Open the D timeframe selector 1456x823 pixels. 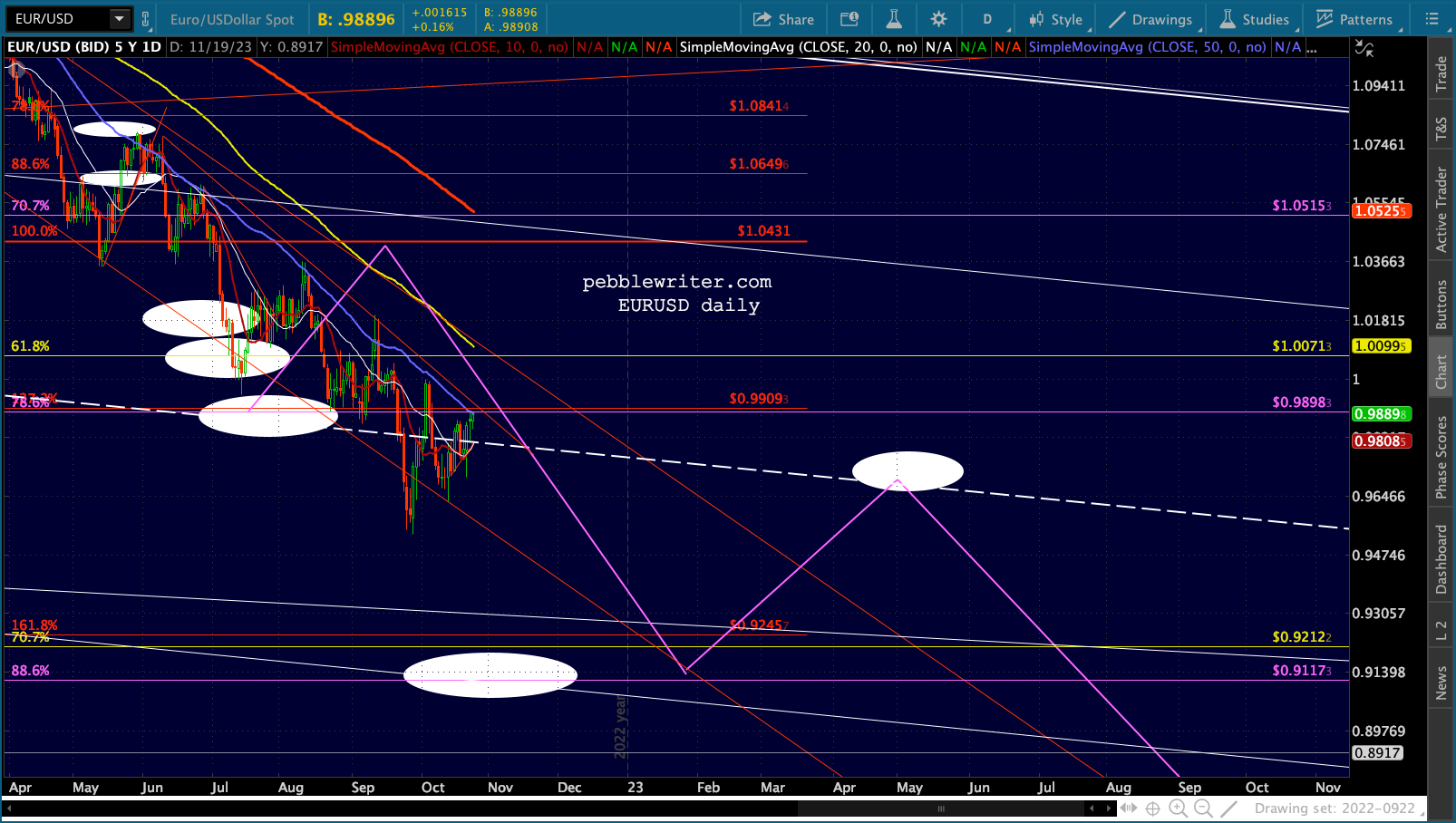987,19
